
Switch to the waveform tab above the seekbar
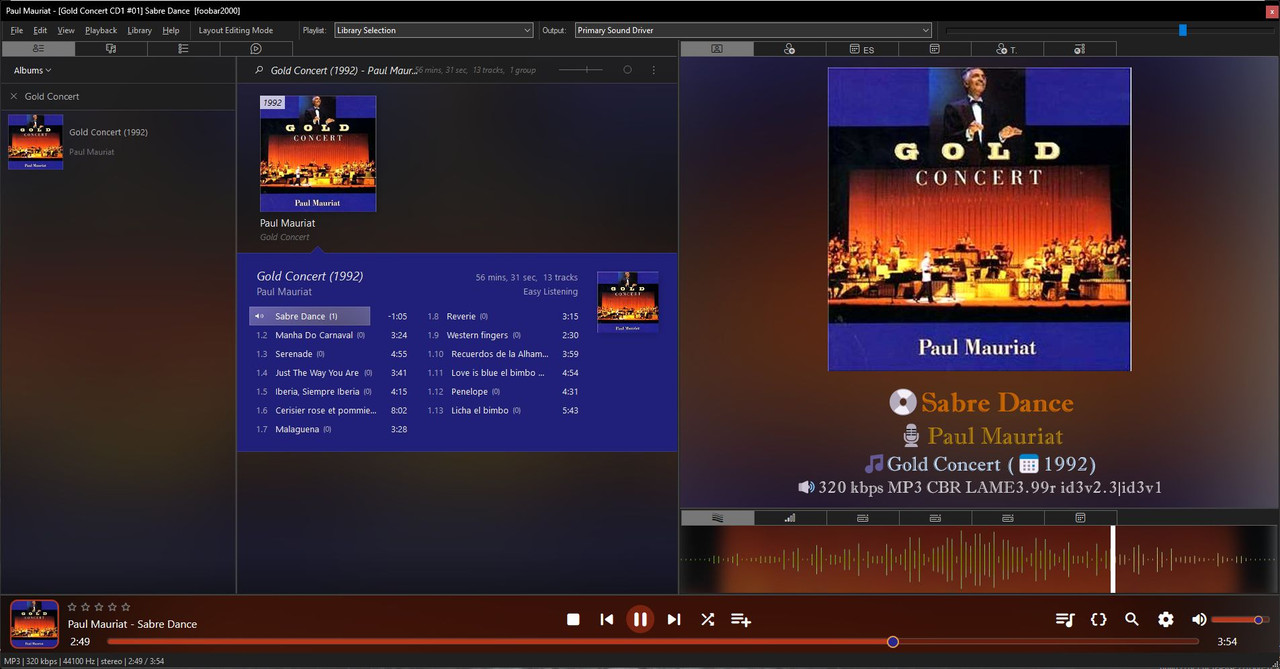[717, 518]
